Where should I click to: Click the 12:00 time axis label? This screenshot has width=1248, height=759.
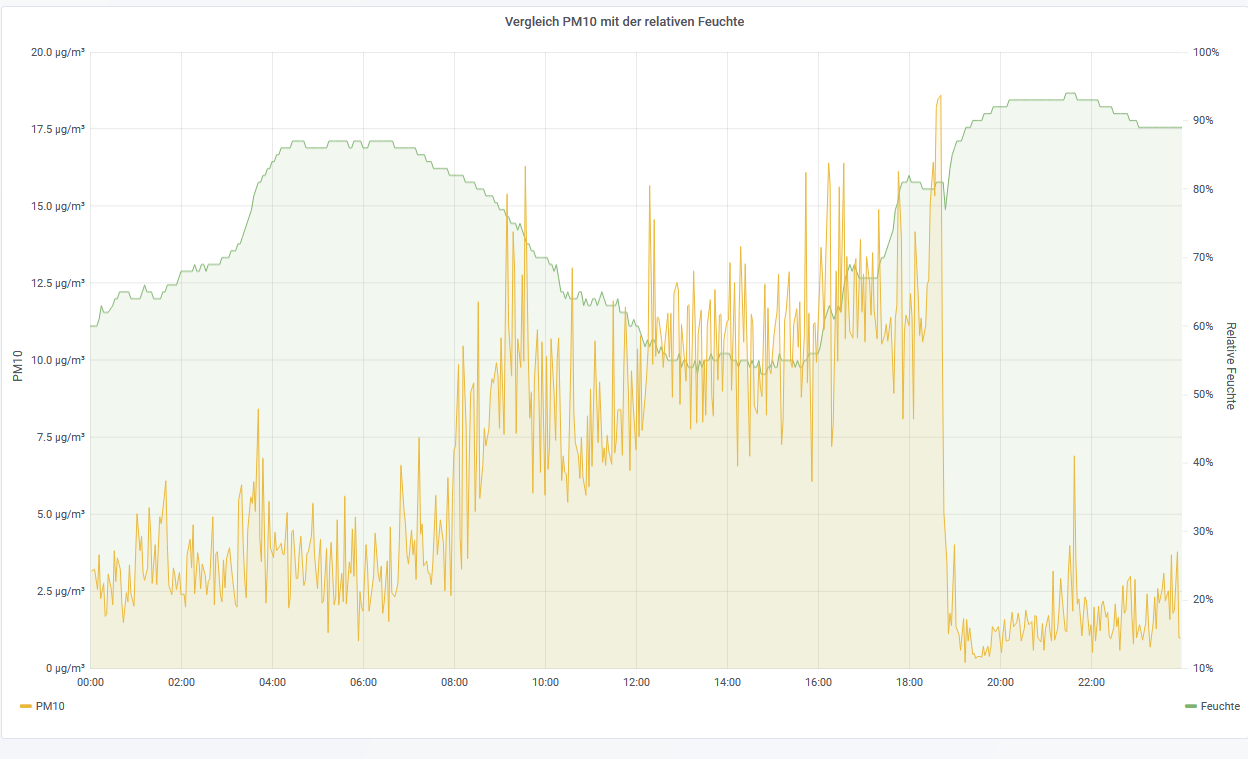coord(636,682)
